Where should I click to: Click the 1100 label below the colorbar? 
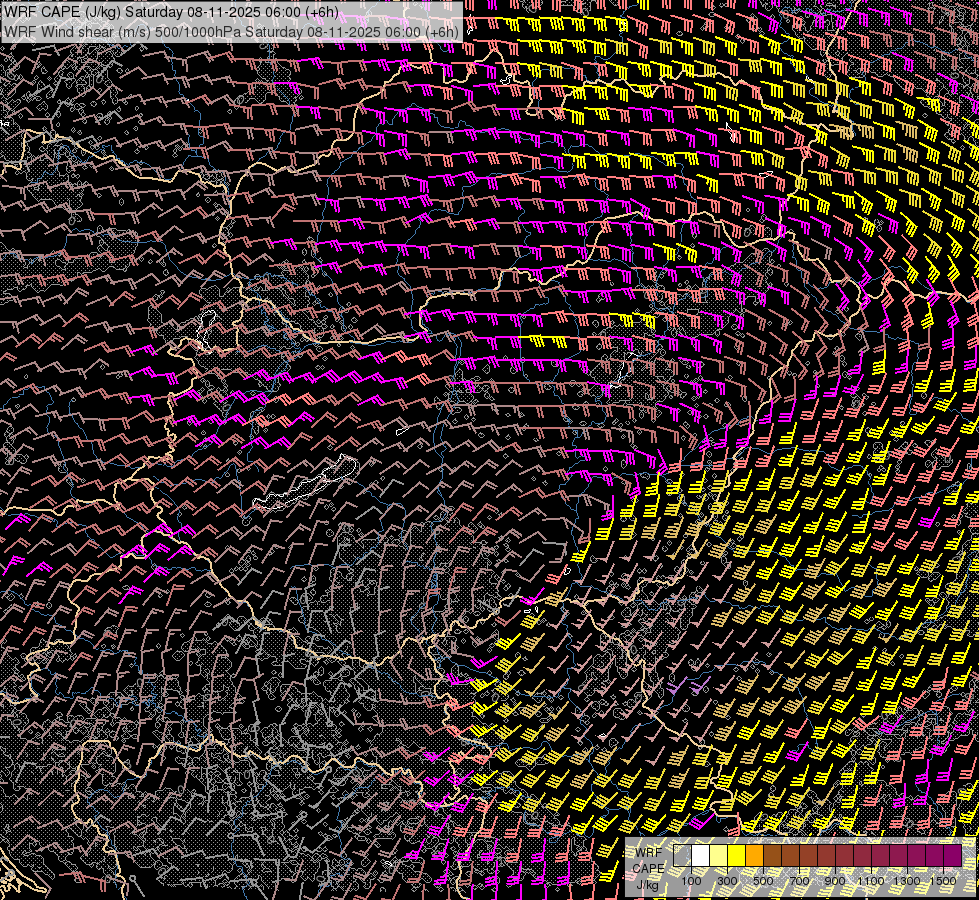click(871, 881)
